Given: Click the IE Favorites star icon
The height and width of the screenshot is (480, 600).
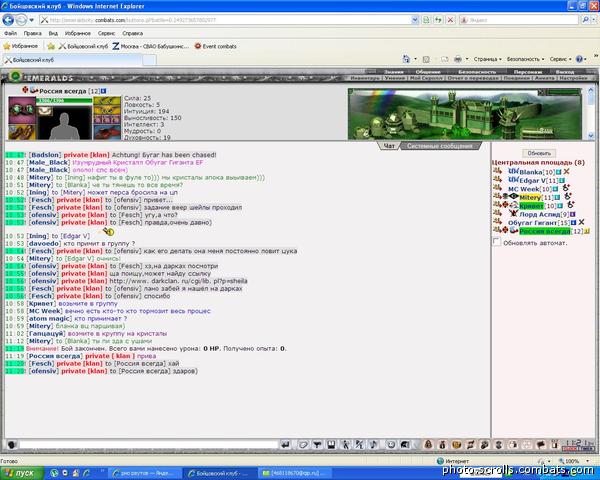Looking at the screenshot, I should tap(7, 46).
